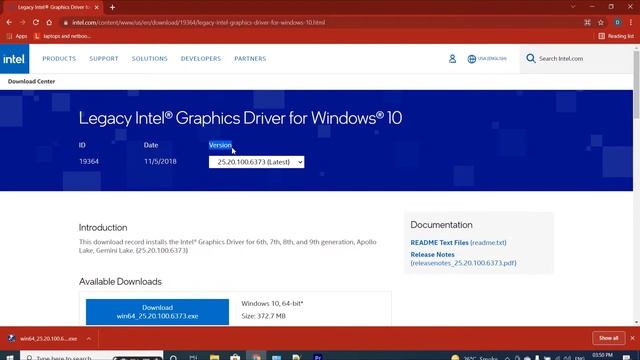Click 'Windows 10, 64-bit*' text

[272, 304]
